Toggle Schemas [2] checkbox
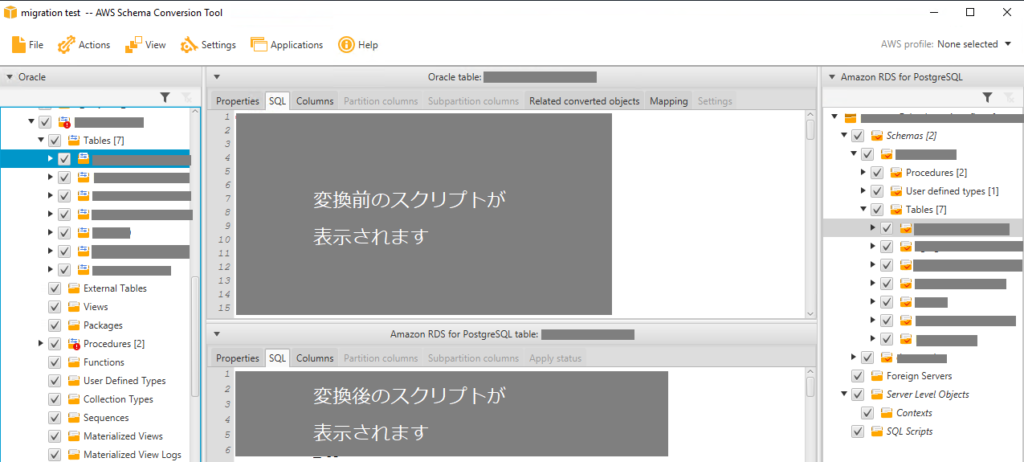The height and width of the screenshot is (462, 1024). tap(857, 135)
